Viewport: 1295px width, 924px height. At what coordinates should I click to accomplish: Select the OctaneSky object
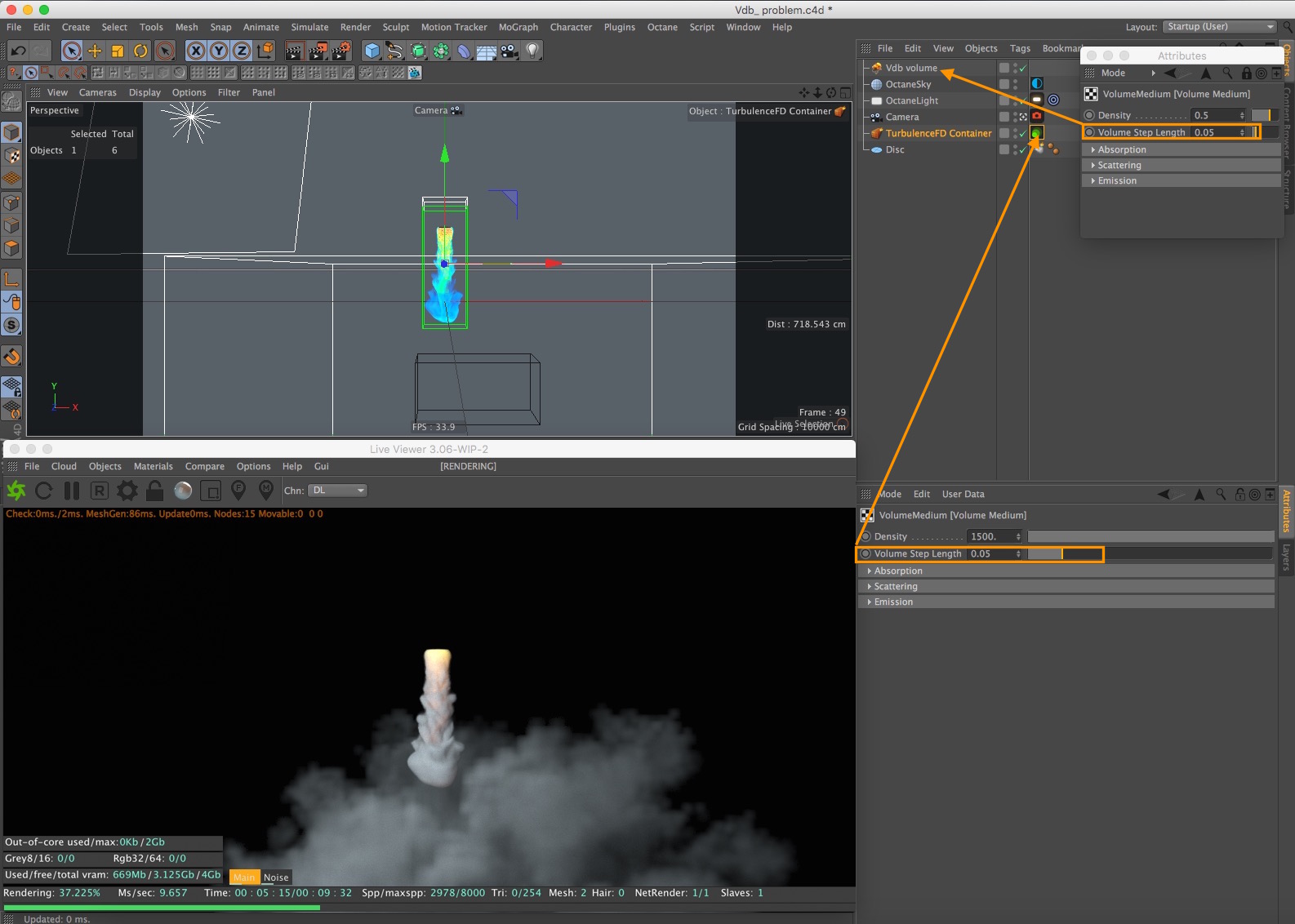(x=908, y=84)
